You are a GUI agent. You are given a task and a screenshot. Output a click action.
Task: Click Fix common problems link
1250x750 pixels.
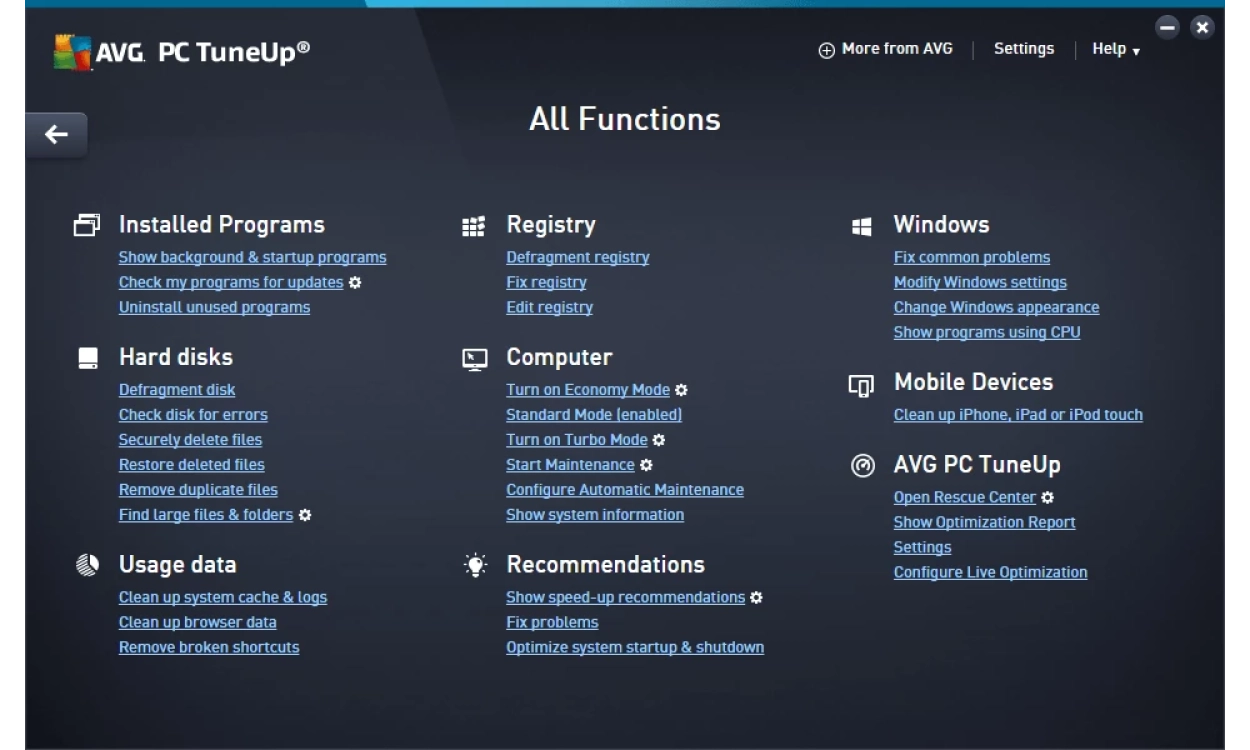[971, 258]
